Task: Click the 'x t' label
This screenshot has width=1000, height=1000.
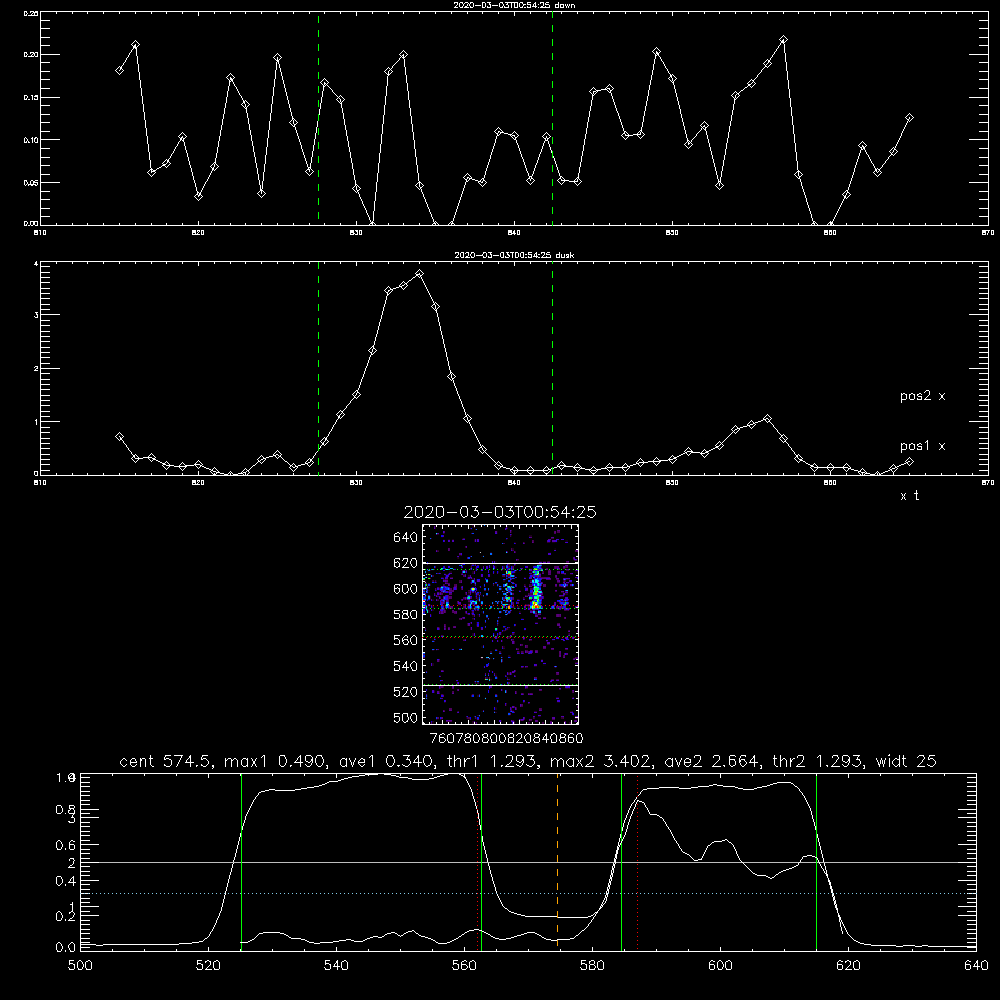Action: (909, 496)
